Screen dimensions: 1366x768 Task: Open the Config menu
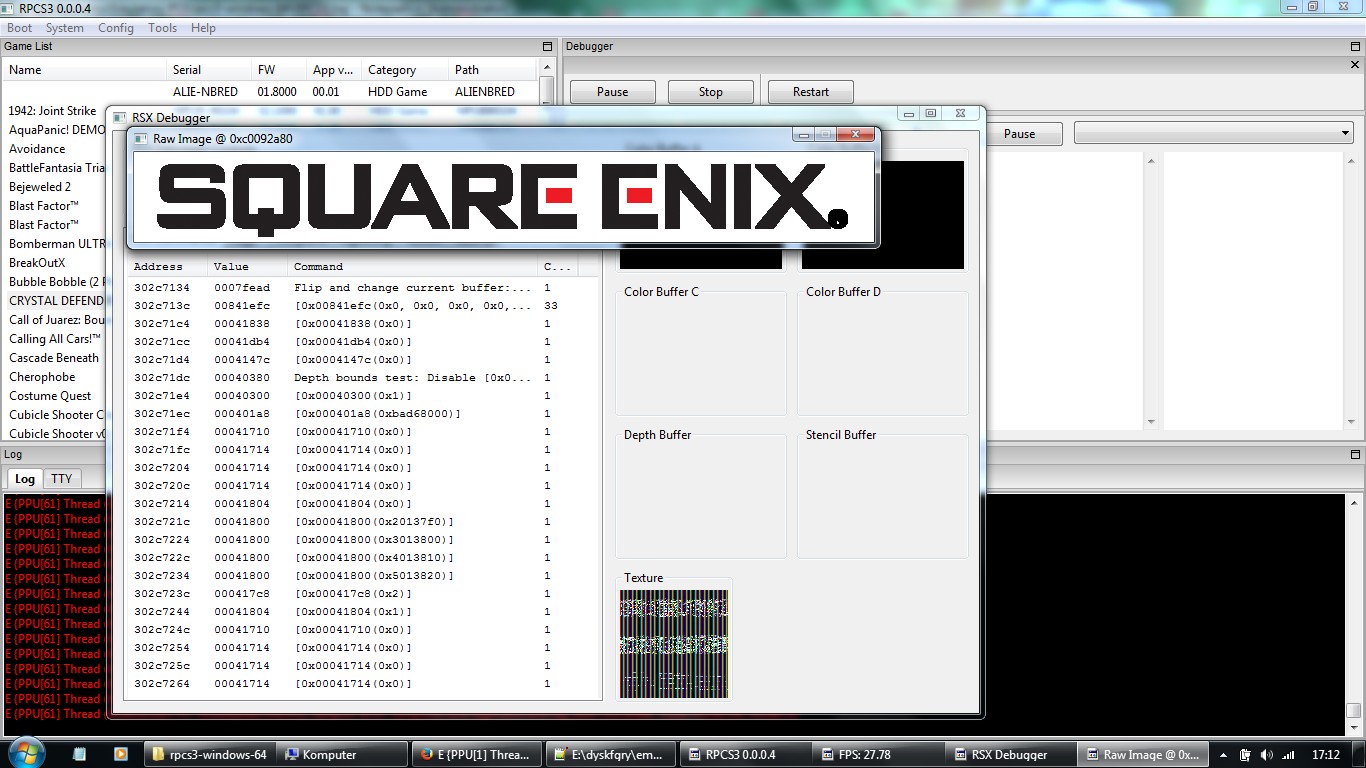click(116, 28)
